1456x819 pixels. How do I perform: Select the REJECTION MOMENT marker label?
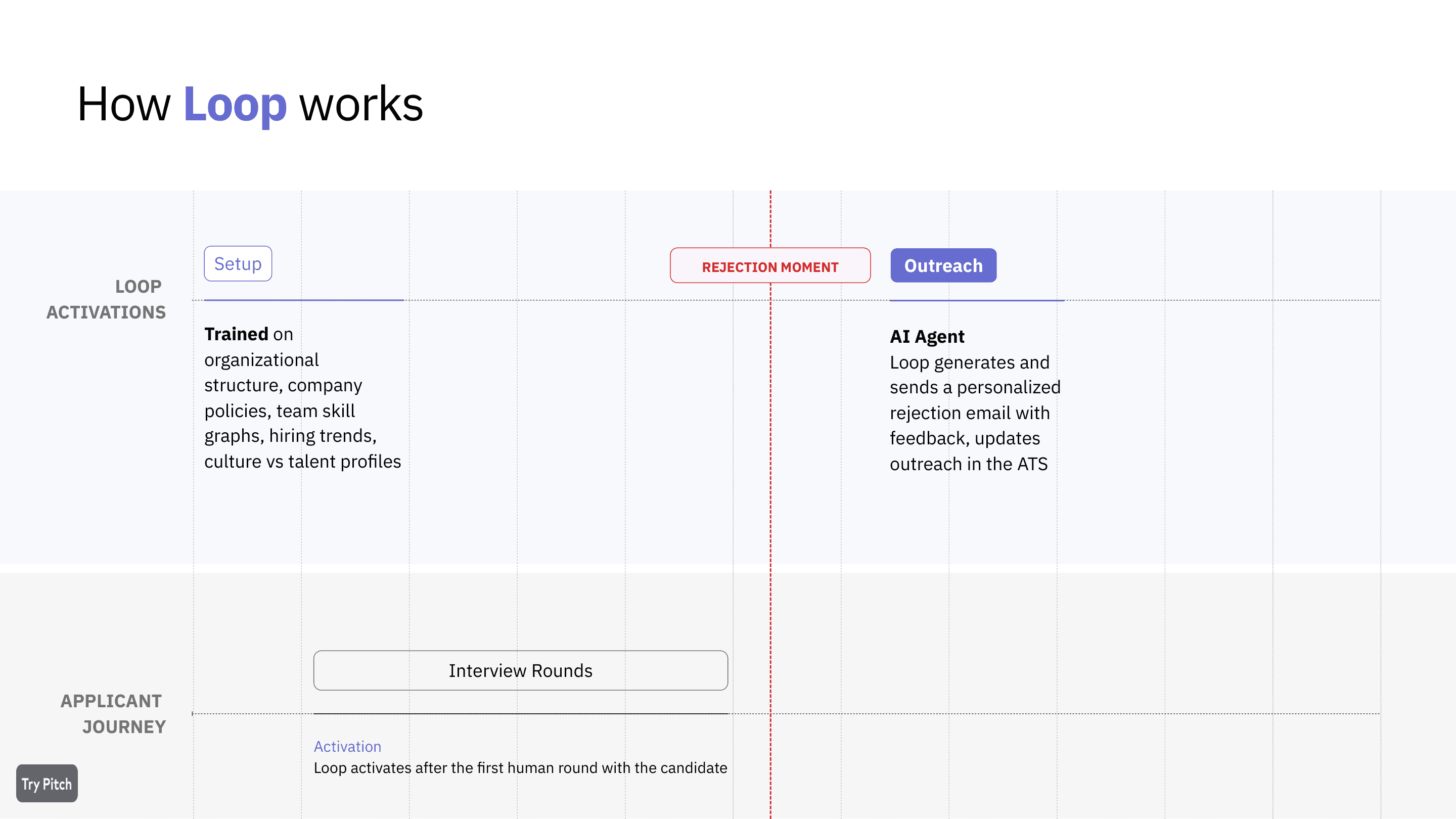click(x=770, y=265)
